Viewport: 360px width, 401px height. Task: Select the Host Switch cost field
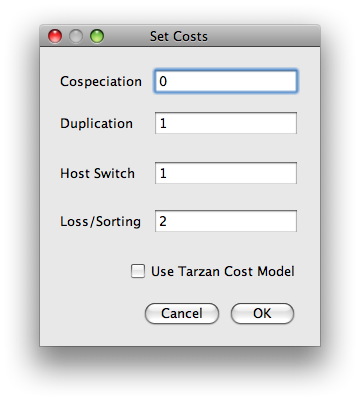(x=226, y=173)
